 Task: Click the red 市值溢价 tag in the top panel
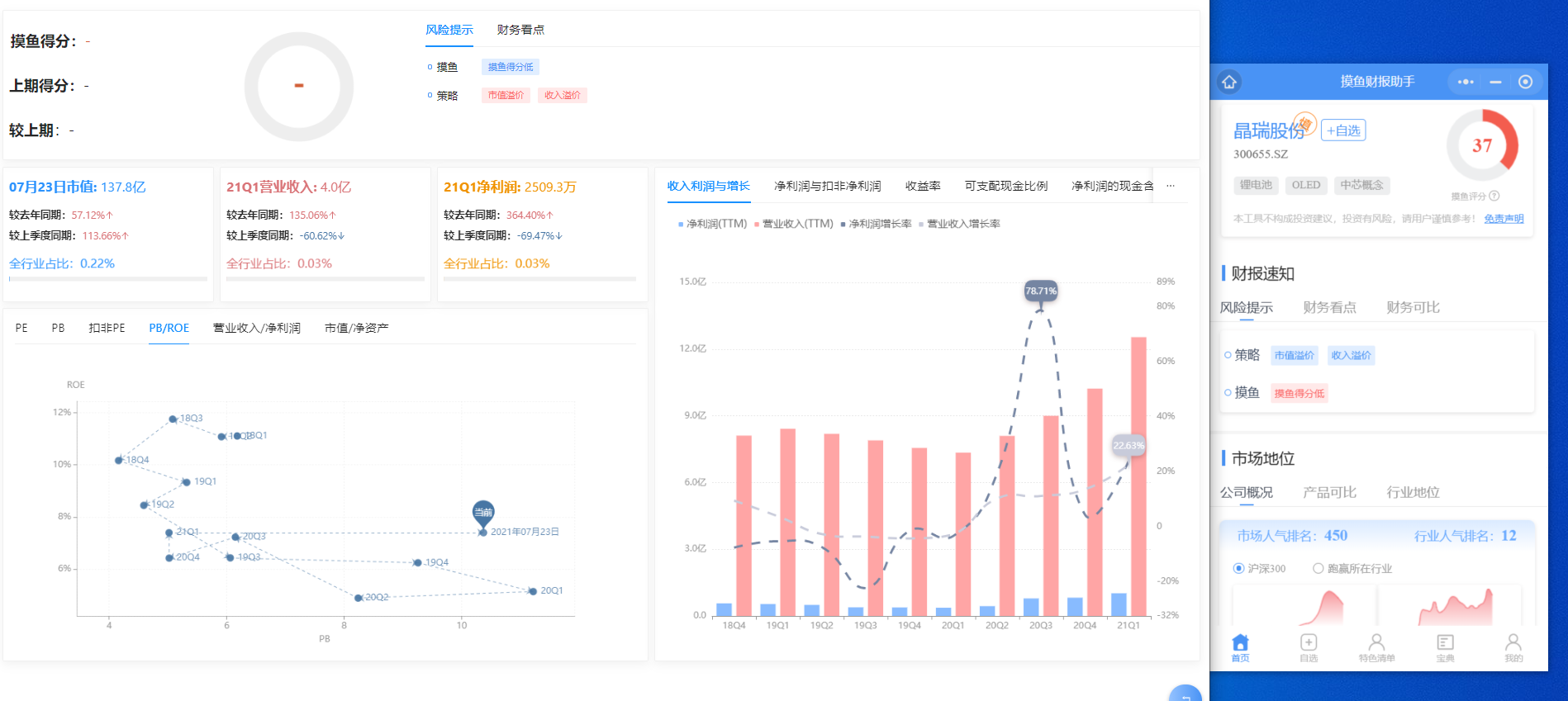[x=506, y=95]
